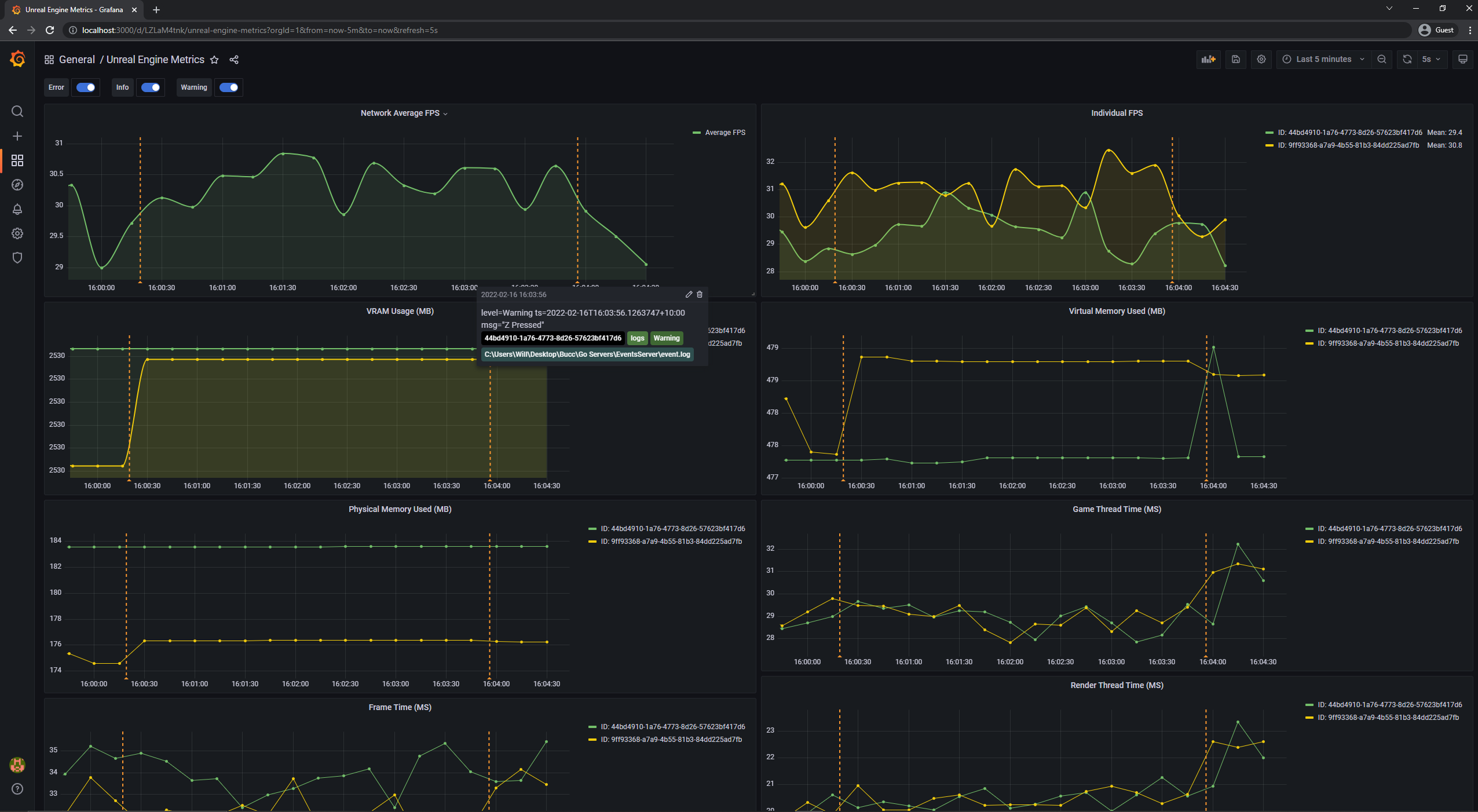Open dashboard settings gear icon
The width and height of the screenshot is (1478, 812).
(x=1261, y=59)
